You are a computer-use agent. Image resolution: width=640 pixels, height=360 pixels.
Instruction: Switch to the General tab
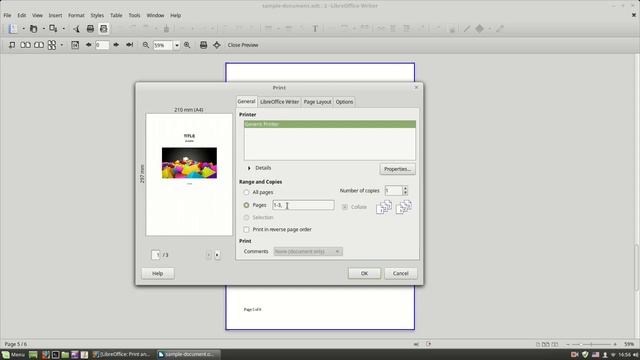[246, 101]
